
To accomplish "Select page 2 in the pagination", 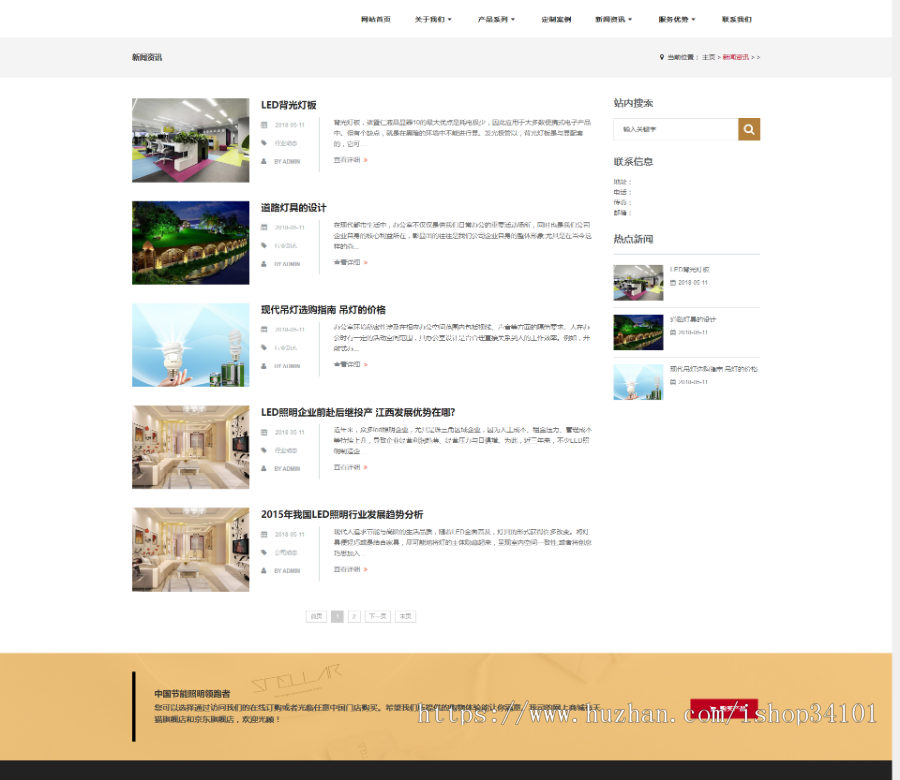I will click(352, 616).
